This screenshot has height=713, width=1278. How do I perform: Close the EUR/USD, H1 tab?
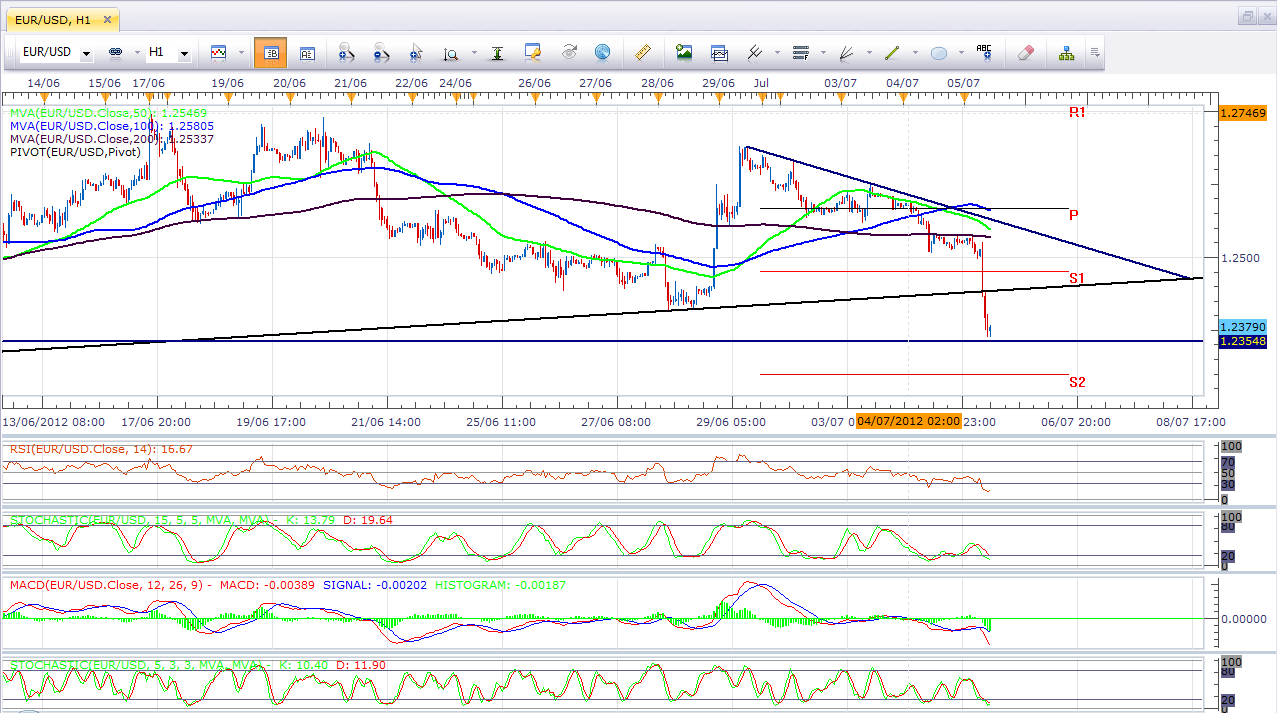point(109,18)
